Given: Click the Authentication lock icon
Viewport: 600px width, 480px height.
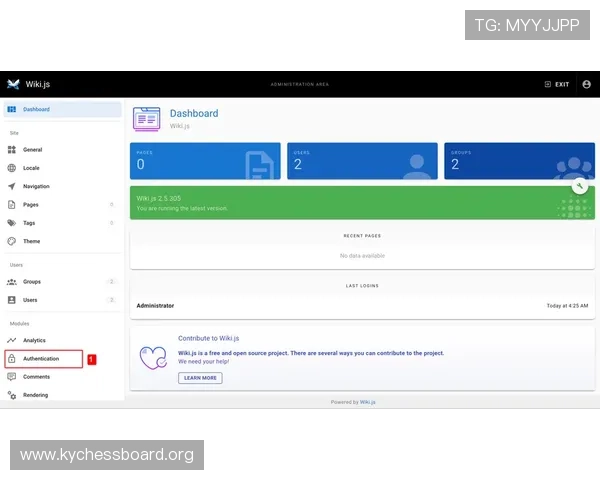Looking at the screenshot, I should coord(12,358).
